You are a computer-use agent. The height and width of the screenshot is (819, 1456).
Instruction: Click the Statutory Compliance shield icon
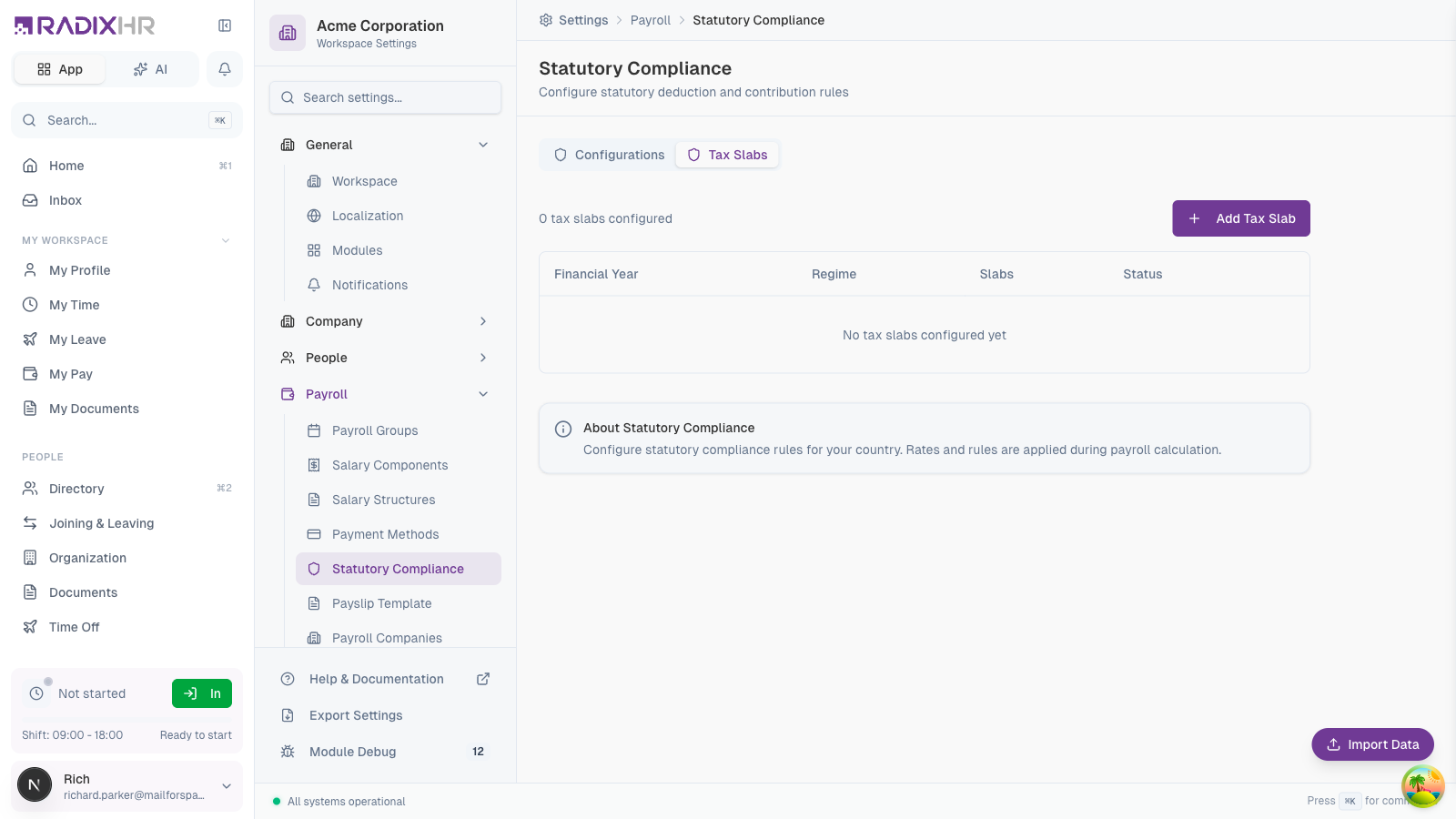click(x=314, y=569)
